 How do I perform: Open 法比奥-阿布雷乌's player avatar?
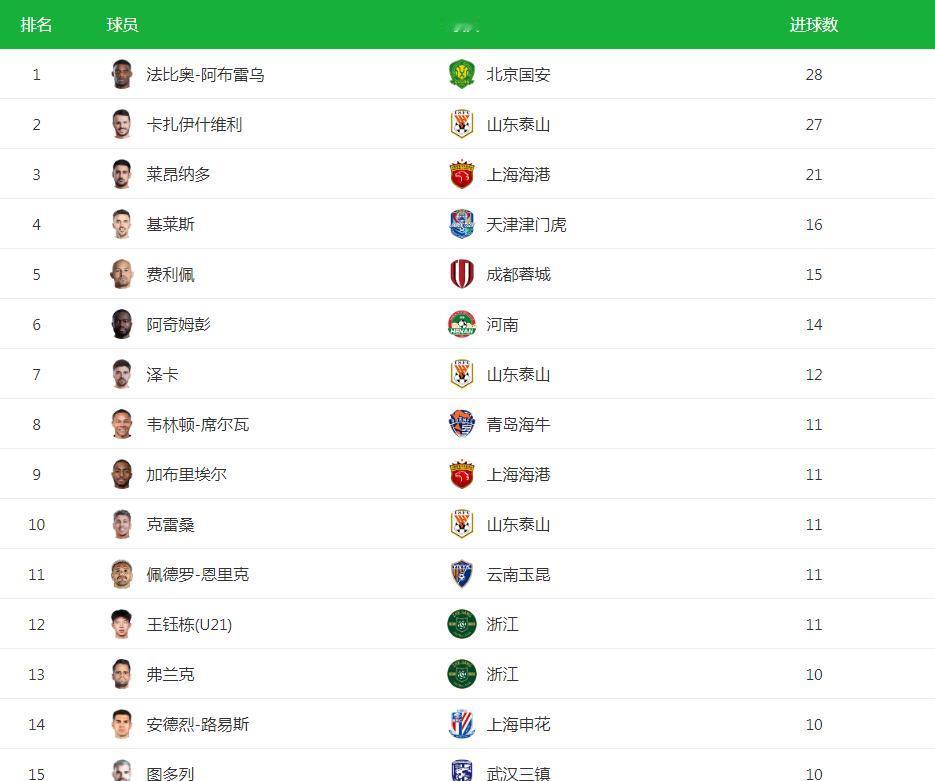(122, 74)
